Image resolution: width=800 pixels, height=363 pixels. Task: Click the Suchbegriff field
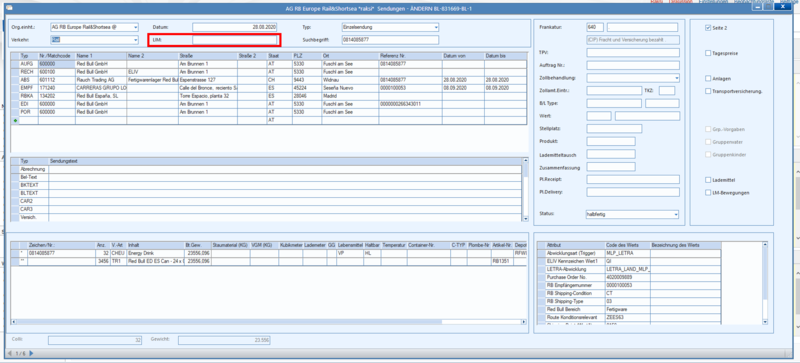click(390, 40)
